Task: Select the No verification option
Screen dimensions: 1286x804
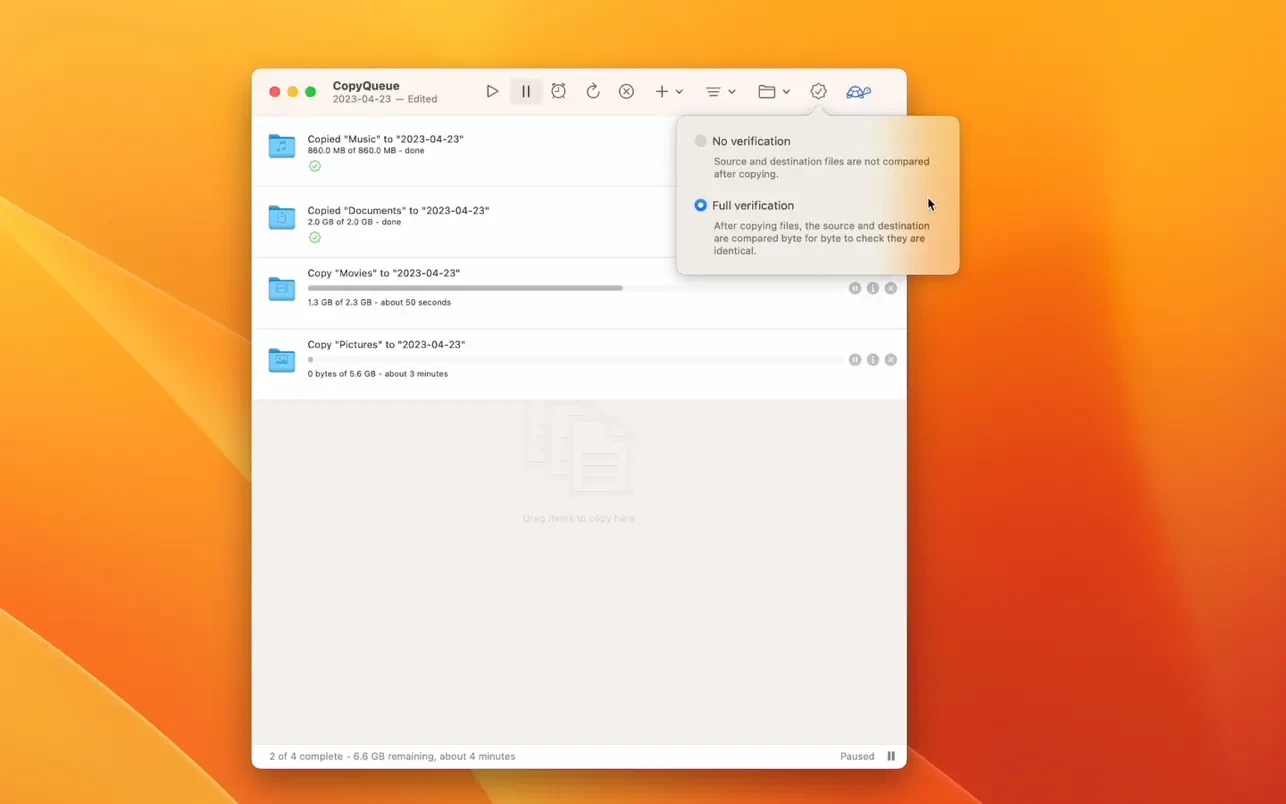Action: [x=701, y=141]
